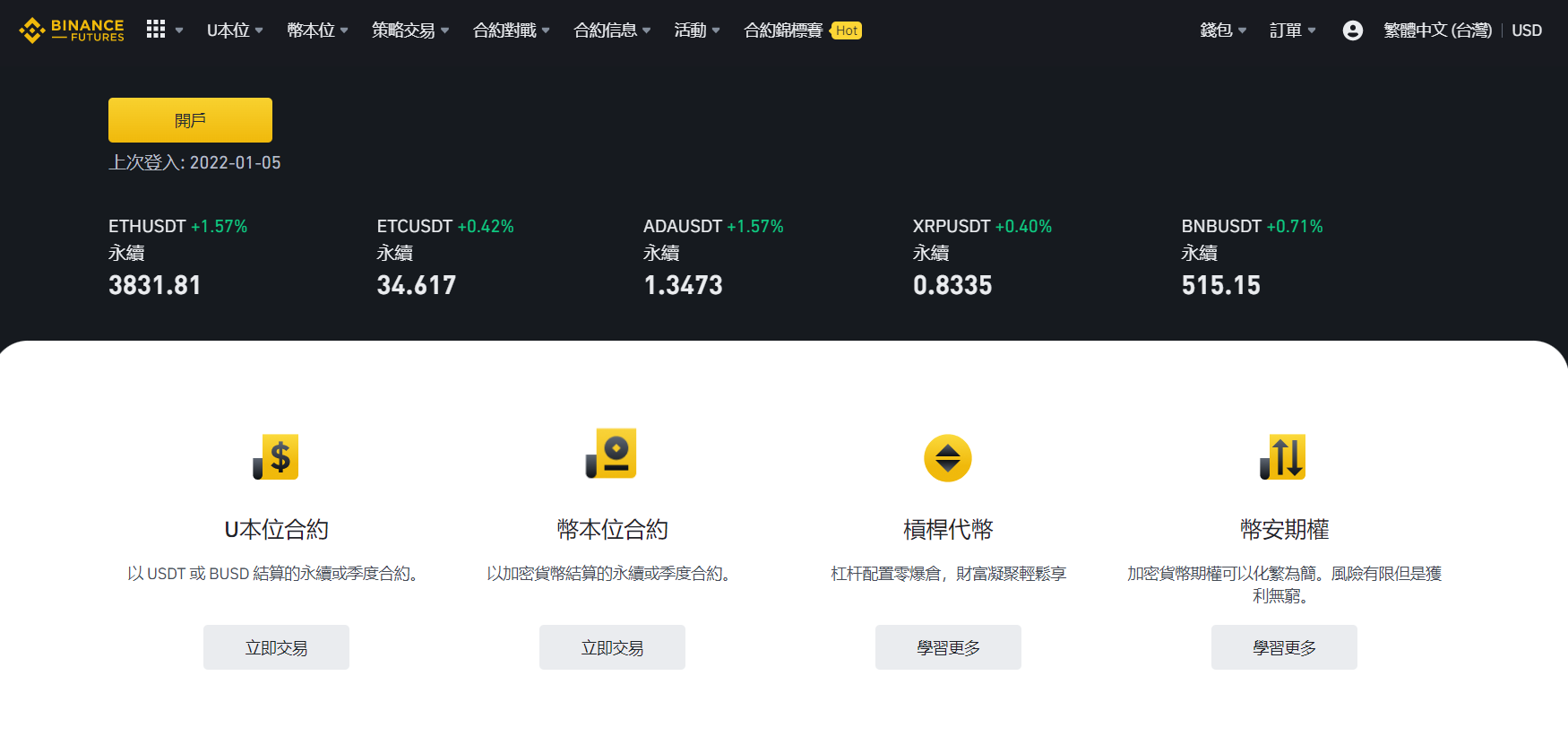Click description 以 USDT 或 BUSD 結算的永續或季度合約
The image size is (1568, 745).
tap(276, 574)
